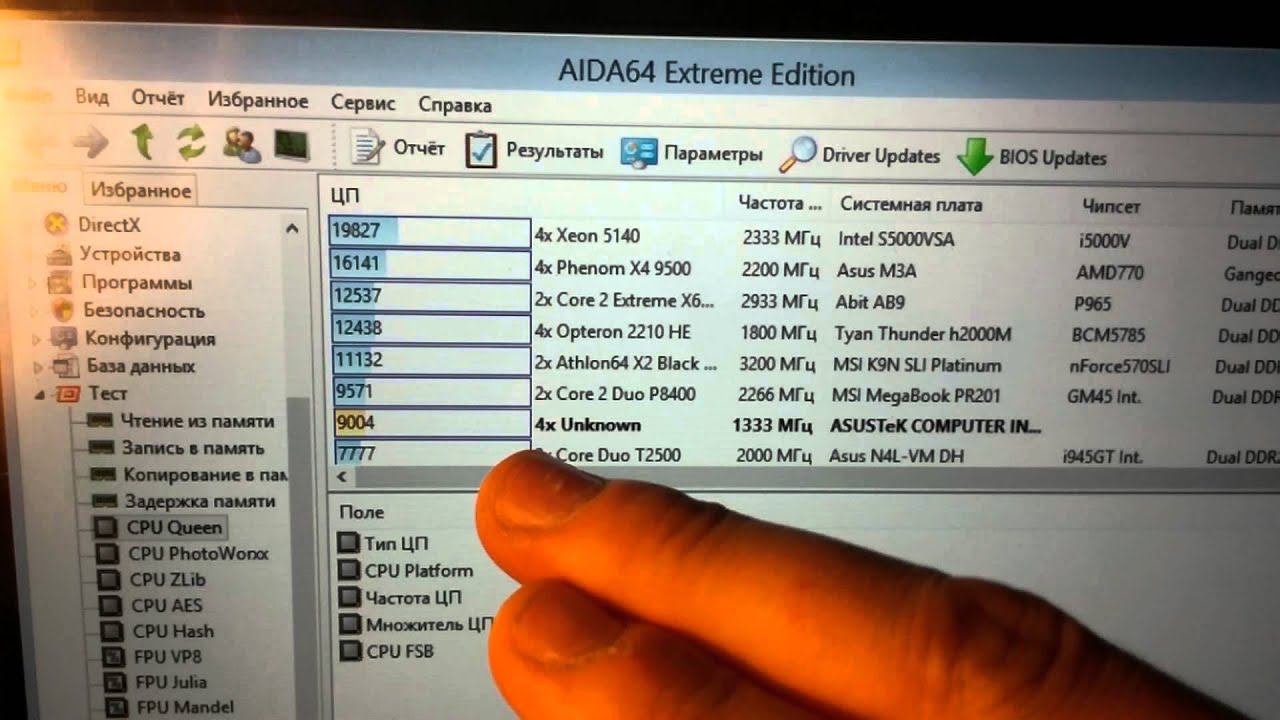Select CPU PhotoWorxx benchmark

tap(198, 553)
